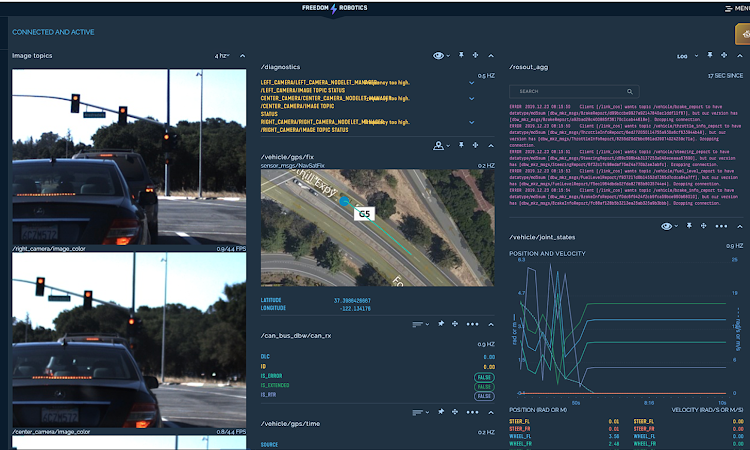
Task: Select the latitude value 37.3986428867
Action: click(352, 301)
